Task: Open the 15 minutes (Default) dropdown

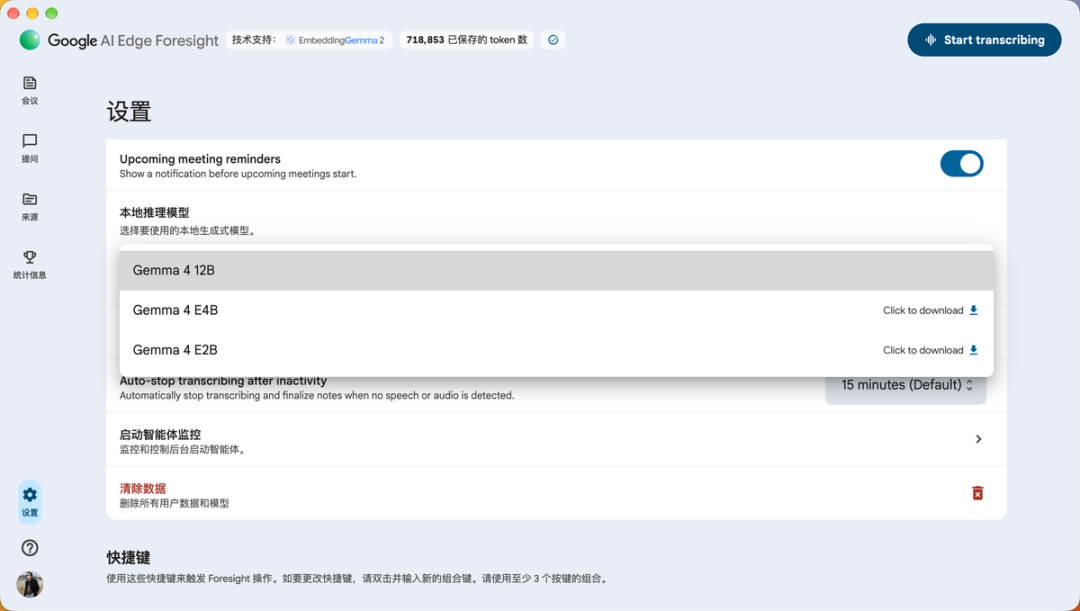Action: (906, 386)
